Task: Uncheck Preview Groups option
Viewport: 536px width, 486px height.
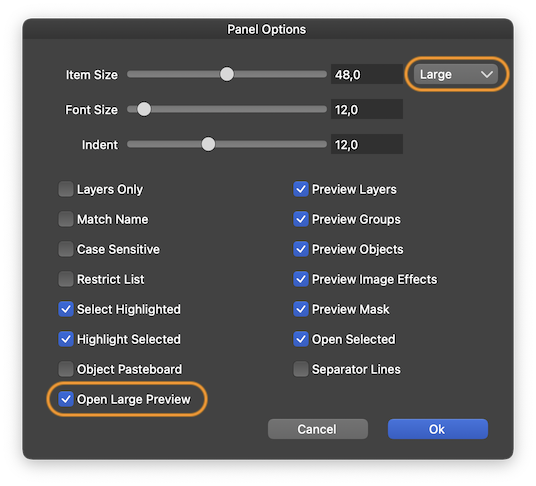Action: pyautogui.click(x=301, y=219)
